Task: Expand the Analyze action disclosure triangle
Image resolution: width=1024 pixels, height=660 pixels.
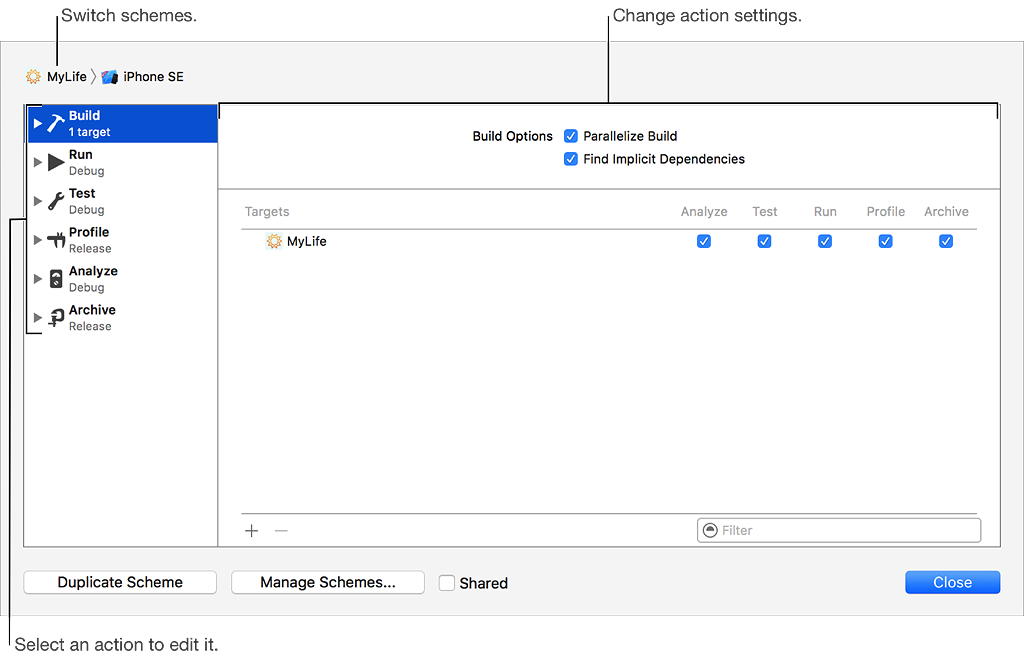Action: (x=37, y=279)
